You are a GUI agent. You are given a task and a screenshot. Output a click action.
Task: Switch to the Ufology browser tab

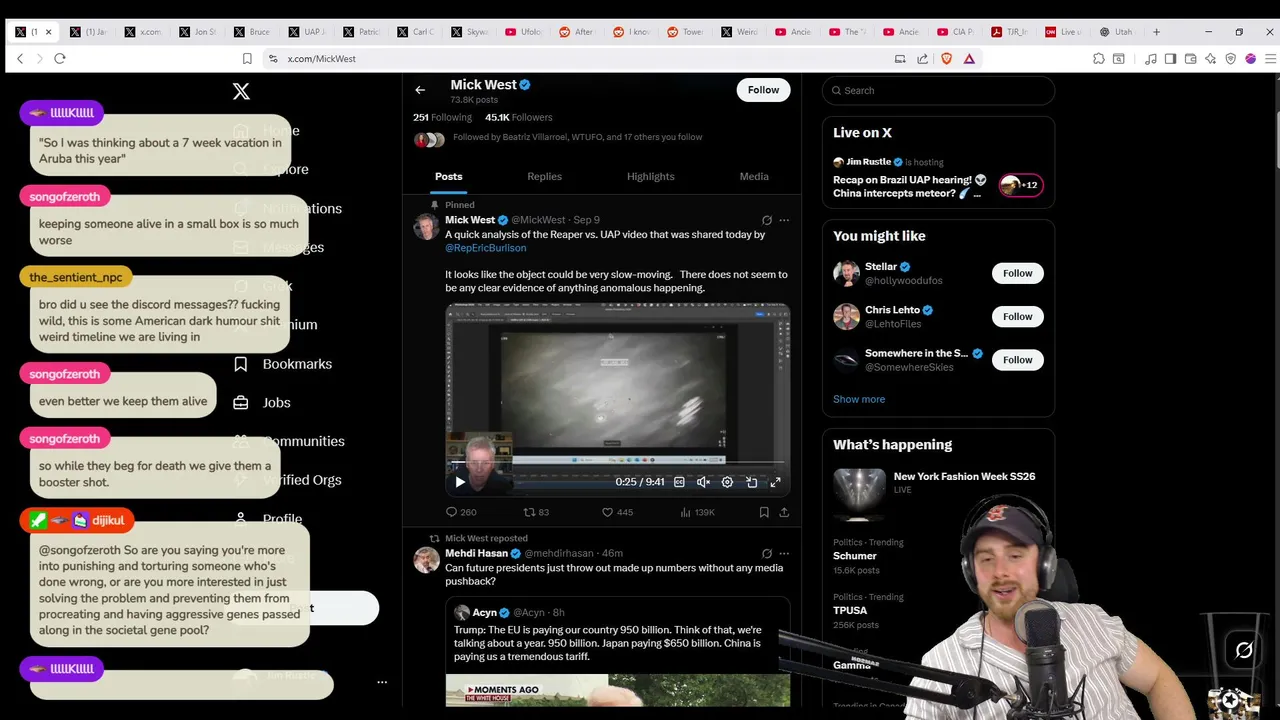(x=523, y=32)
